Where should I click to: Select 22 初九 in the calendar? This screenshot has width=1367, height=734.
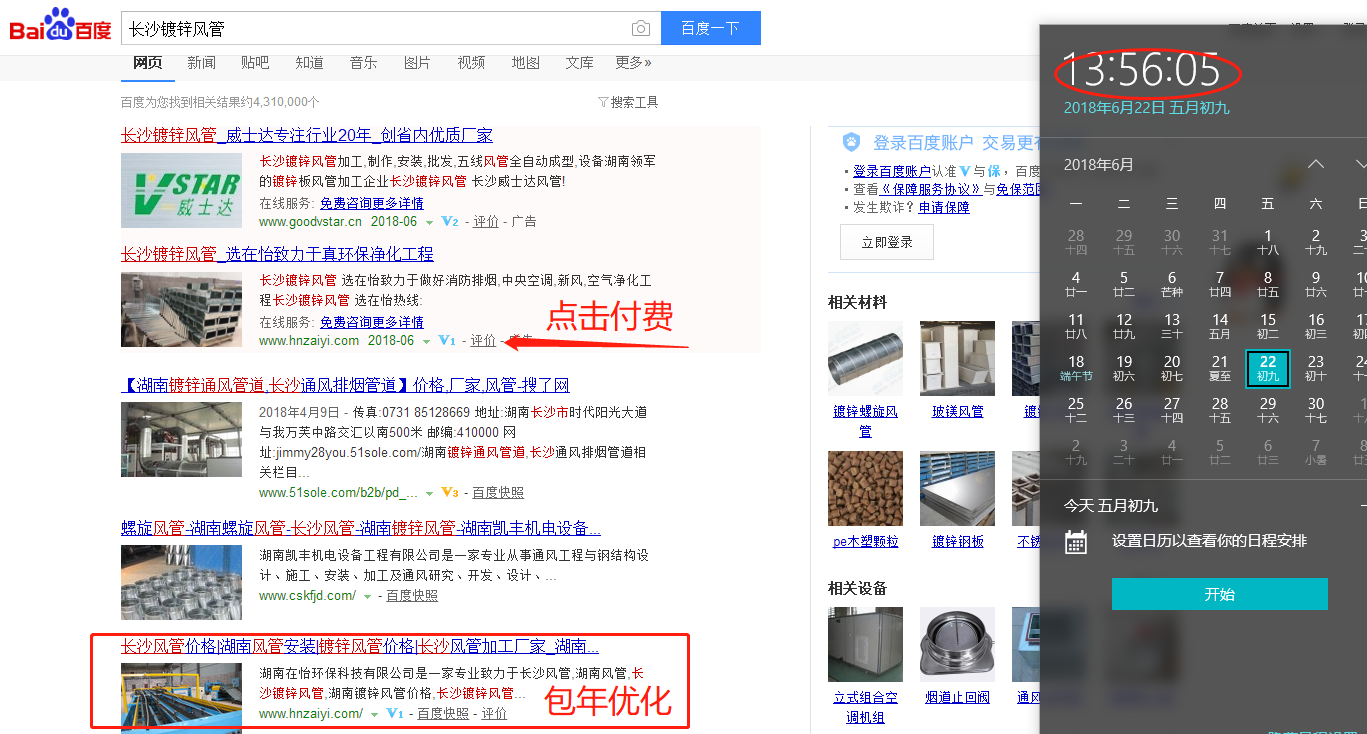pos(1268,368)
